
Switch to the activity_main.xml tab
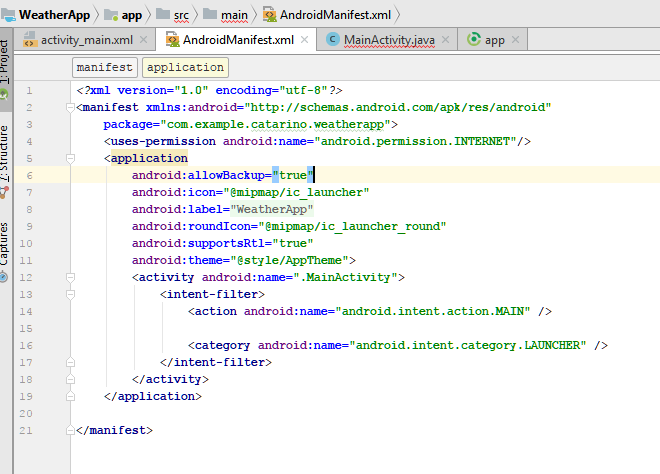click(x=87, y=40)
